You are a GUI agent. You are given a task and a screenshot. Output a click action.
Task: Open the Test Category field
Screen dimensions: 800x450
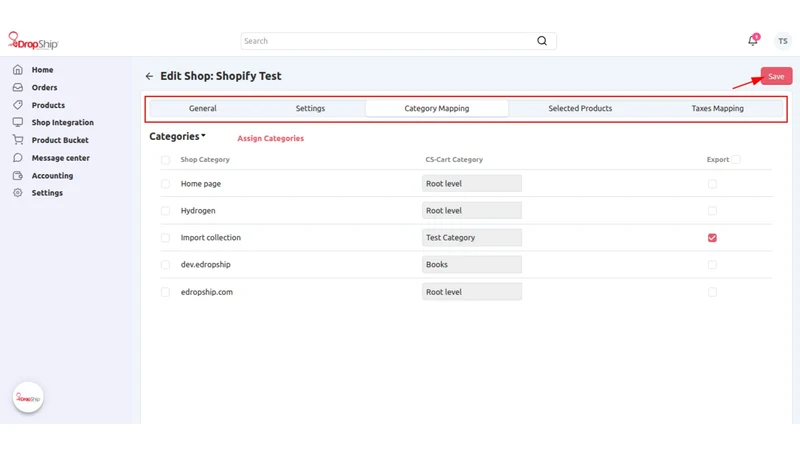(472, 238)
